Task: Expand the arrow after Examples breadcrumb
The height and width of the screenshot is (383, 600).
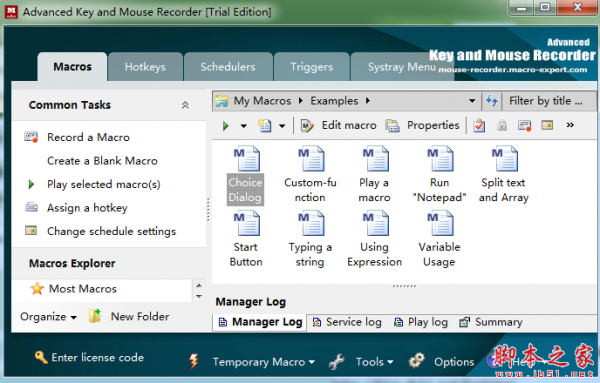Action: pos(368,101)
